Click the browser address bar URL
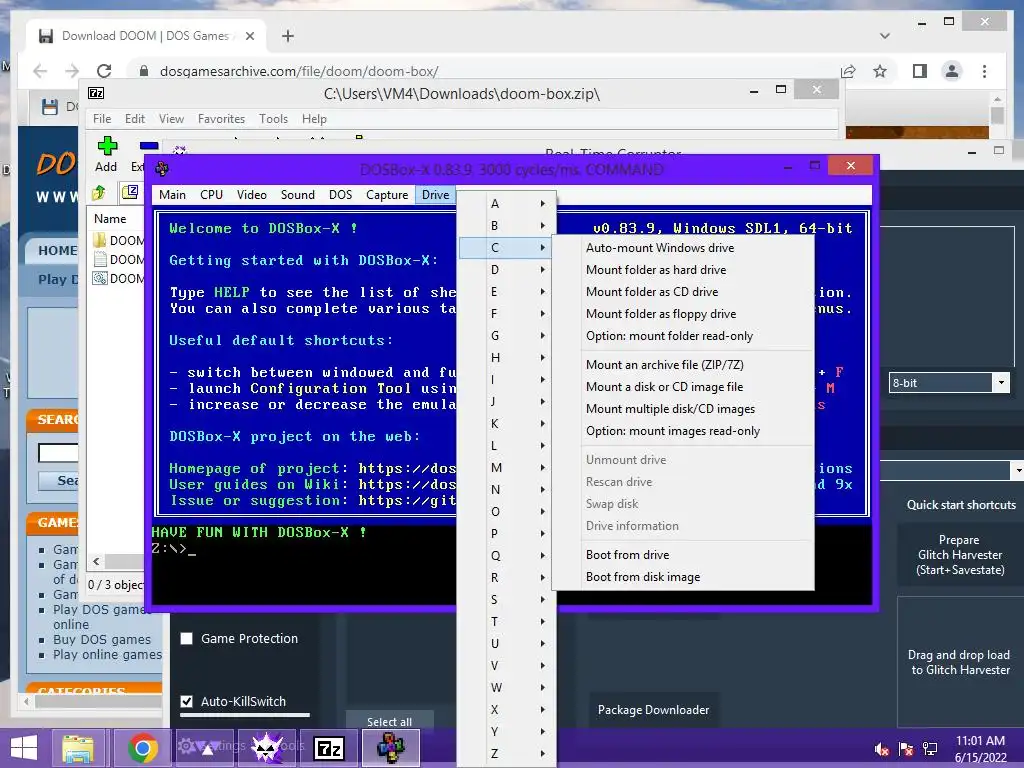The height and width of the screenshot is (768, 1024). point(299,71)
